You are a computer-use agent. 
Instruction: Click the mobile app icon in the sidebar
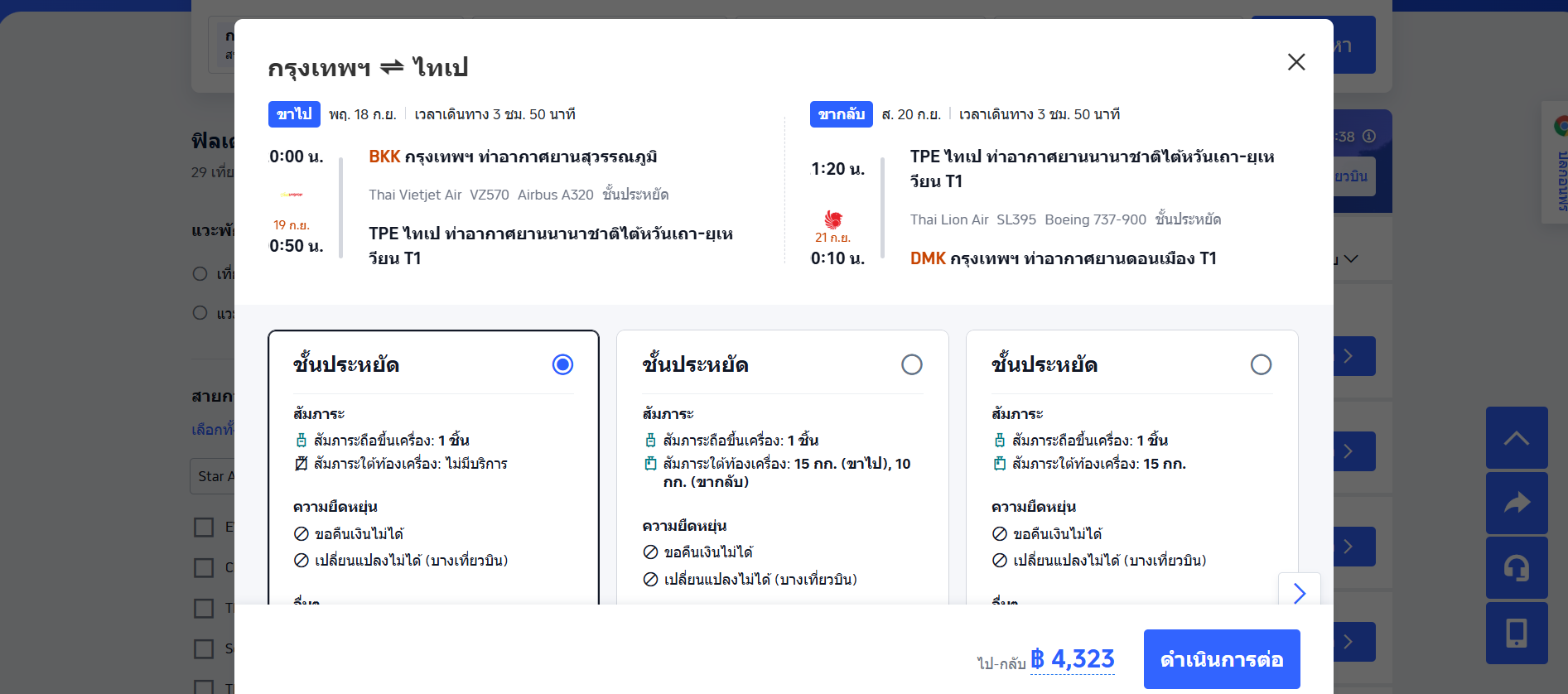pos(1517,634)
